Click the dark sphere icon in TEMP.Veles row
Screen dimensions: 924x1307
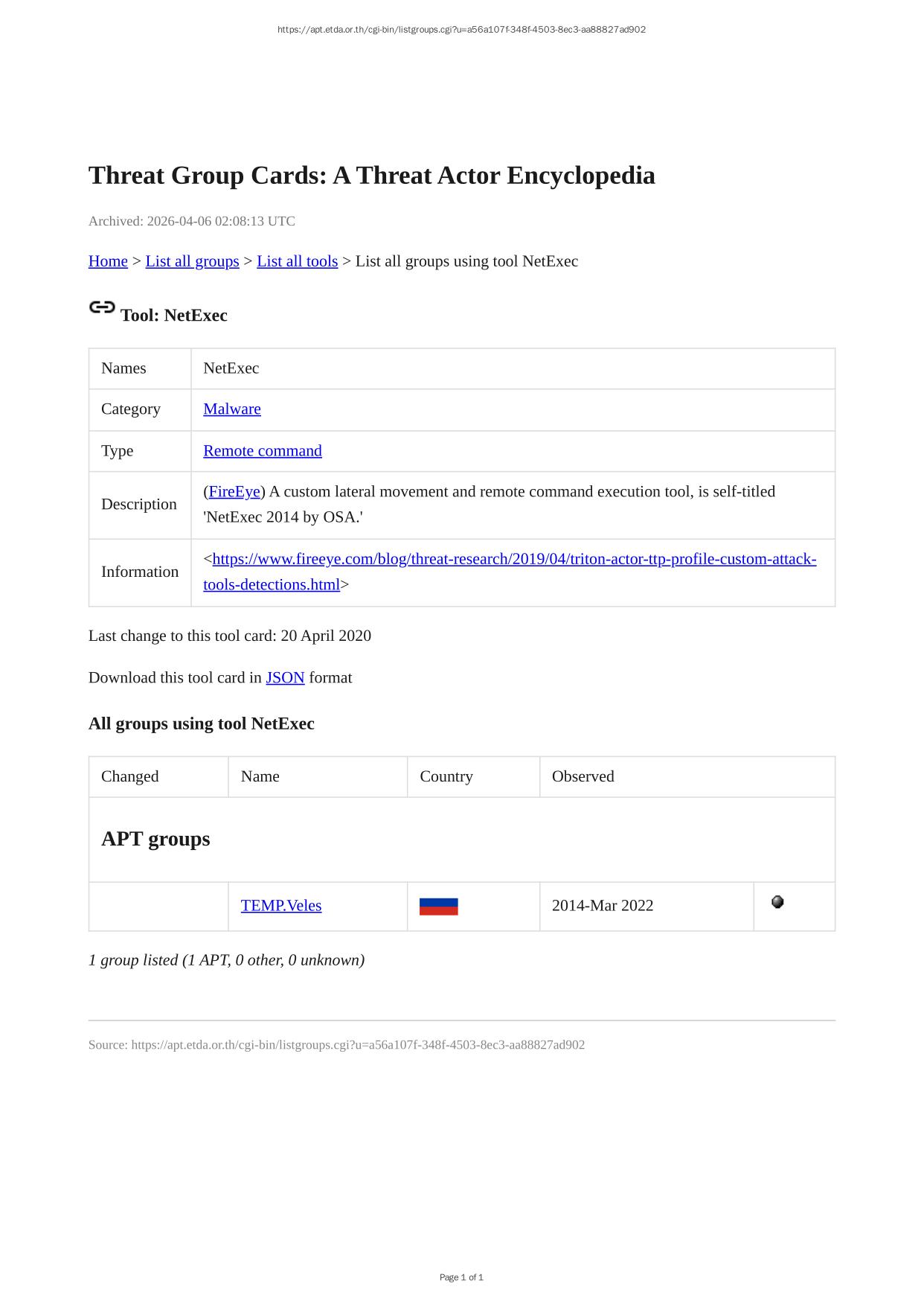click(777, 902)
